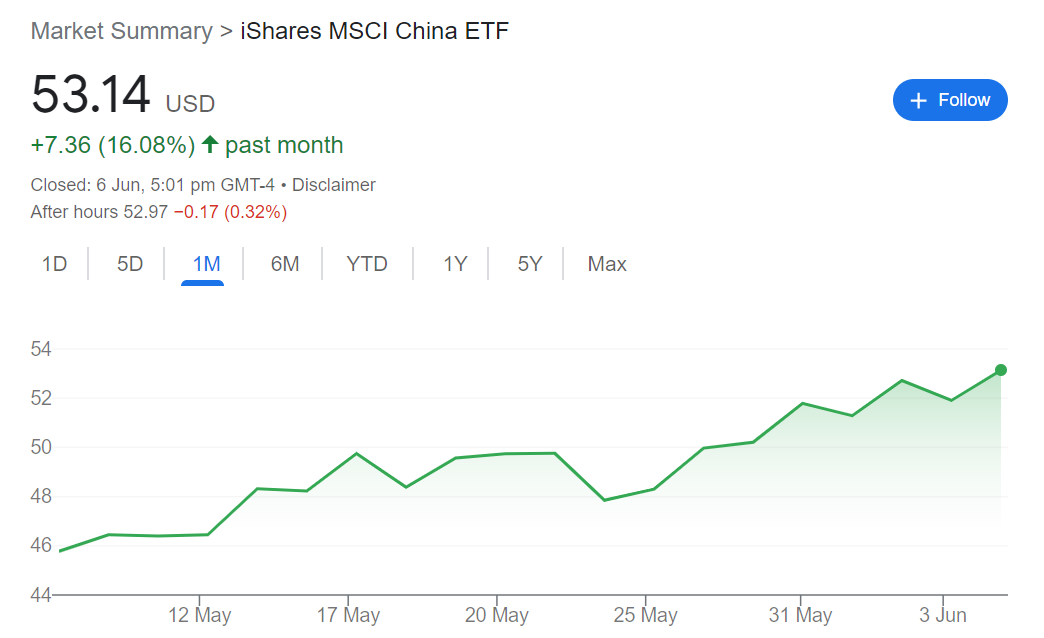
Task: Click the 17 May date marker
Action: pos(348,614)
